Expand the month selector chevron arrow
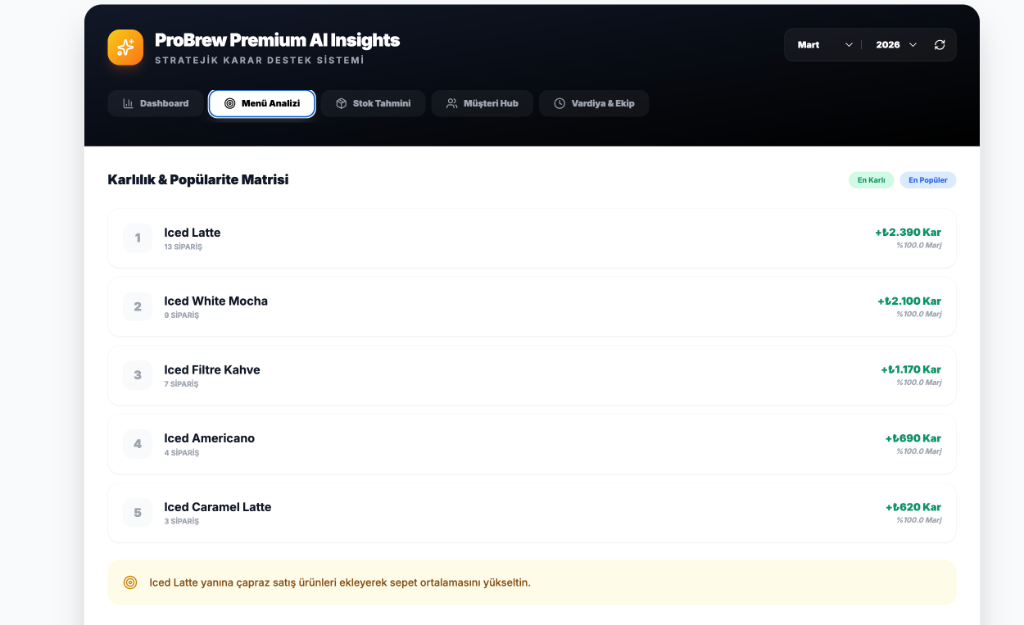 point(849,45)
